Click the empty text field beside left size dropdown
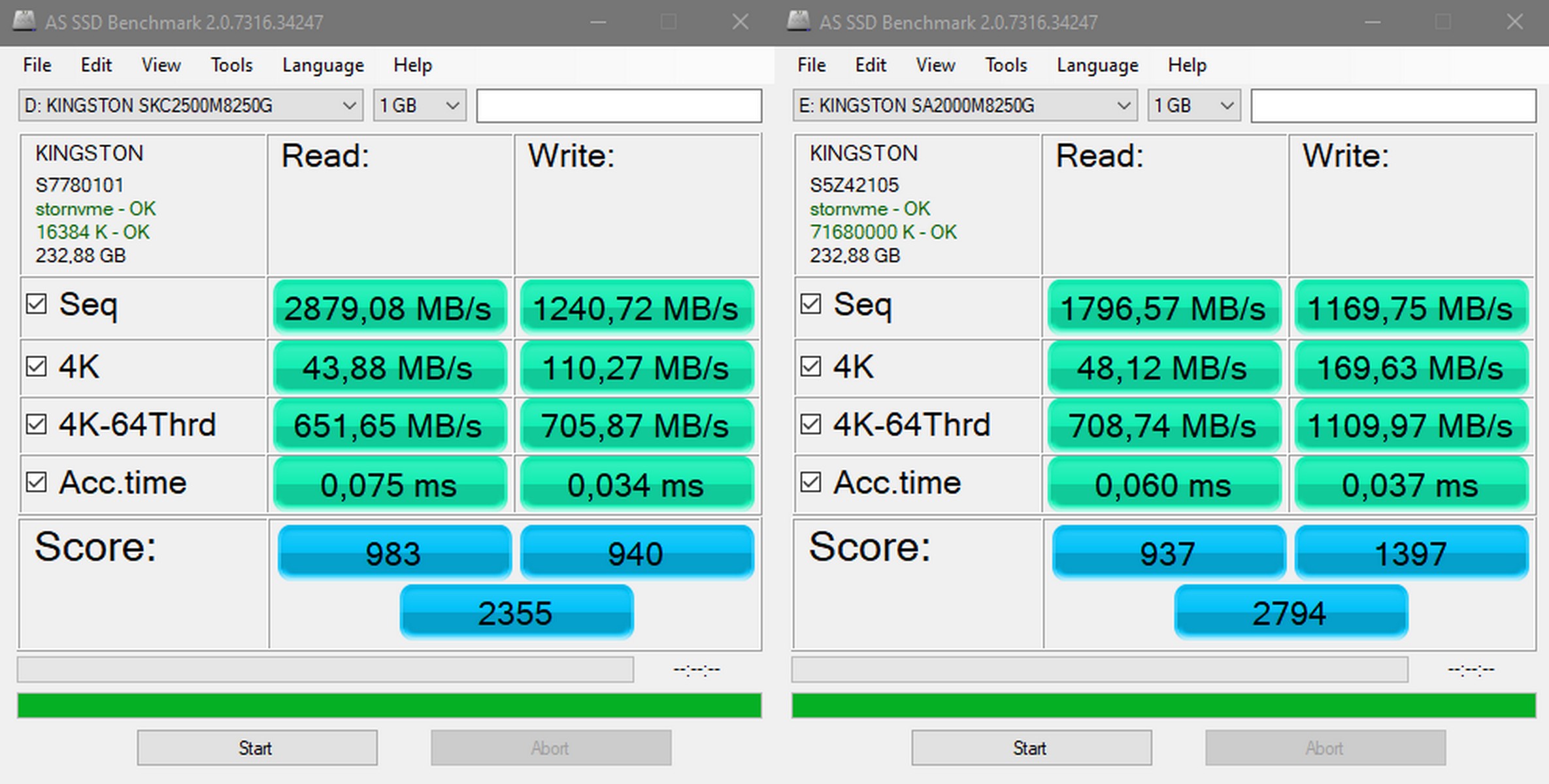This screenshot has width=1549, height=784. pos(618,106)
